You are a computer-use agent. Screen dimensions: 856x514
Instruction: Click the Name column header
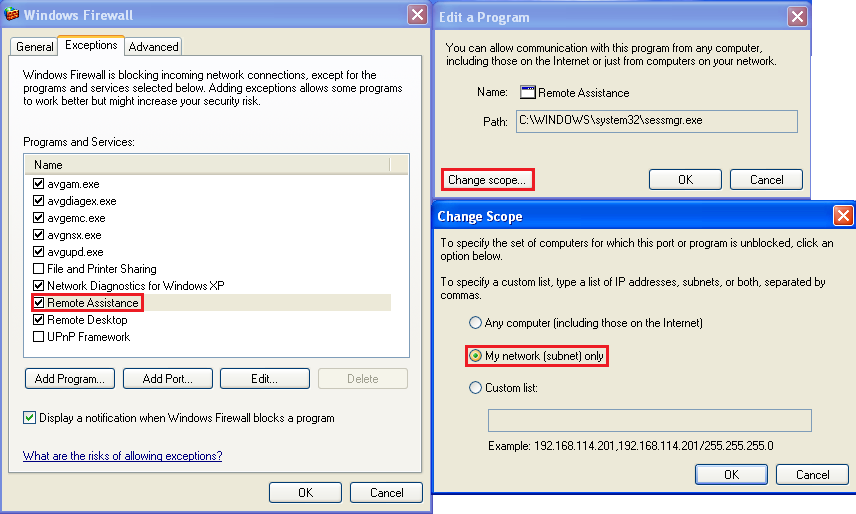207,165
